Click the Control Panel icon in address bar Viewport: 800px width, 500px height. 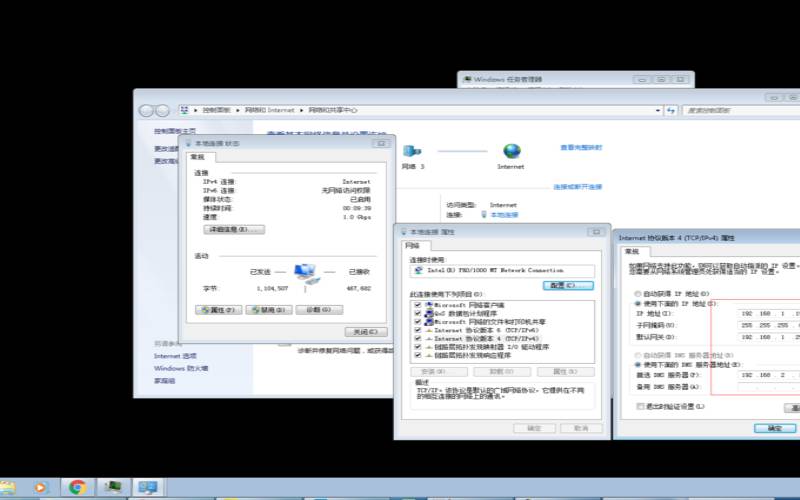185,110
